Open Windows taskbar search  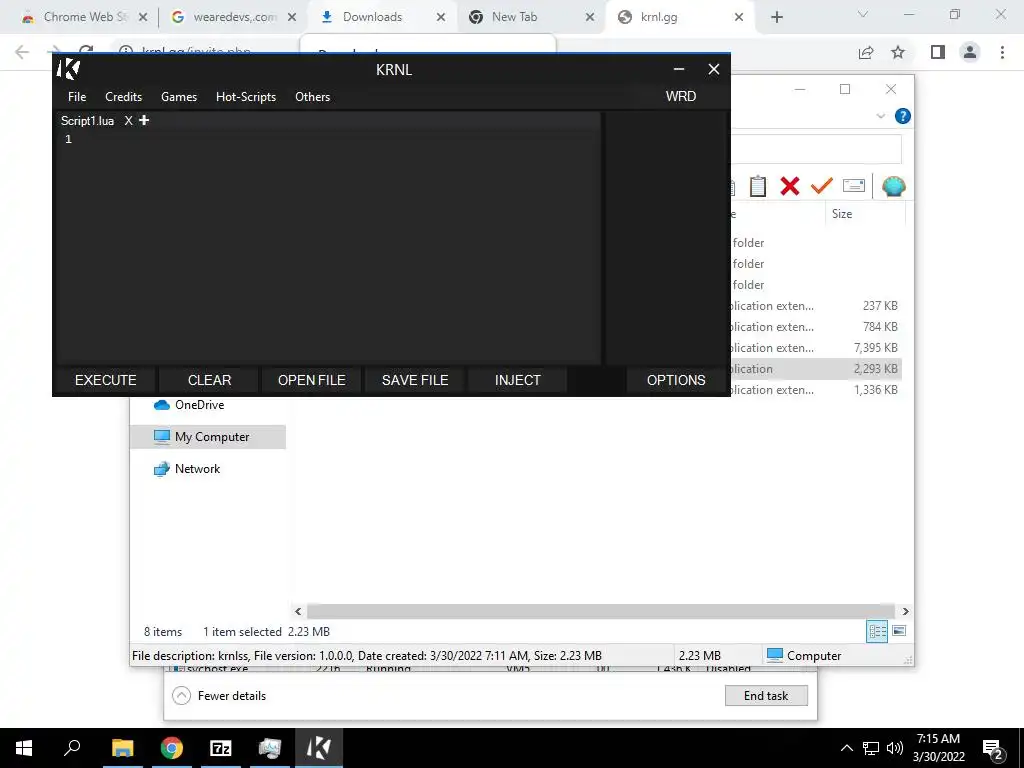(x=72, y=748)
